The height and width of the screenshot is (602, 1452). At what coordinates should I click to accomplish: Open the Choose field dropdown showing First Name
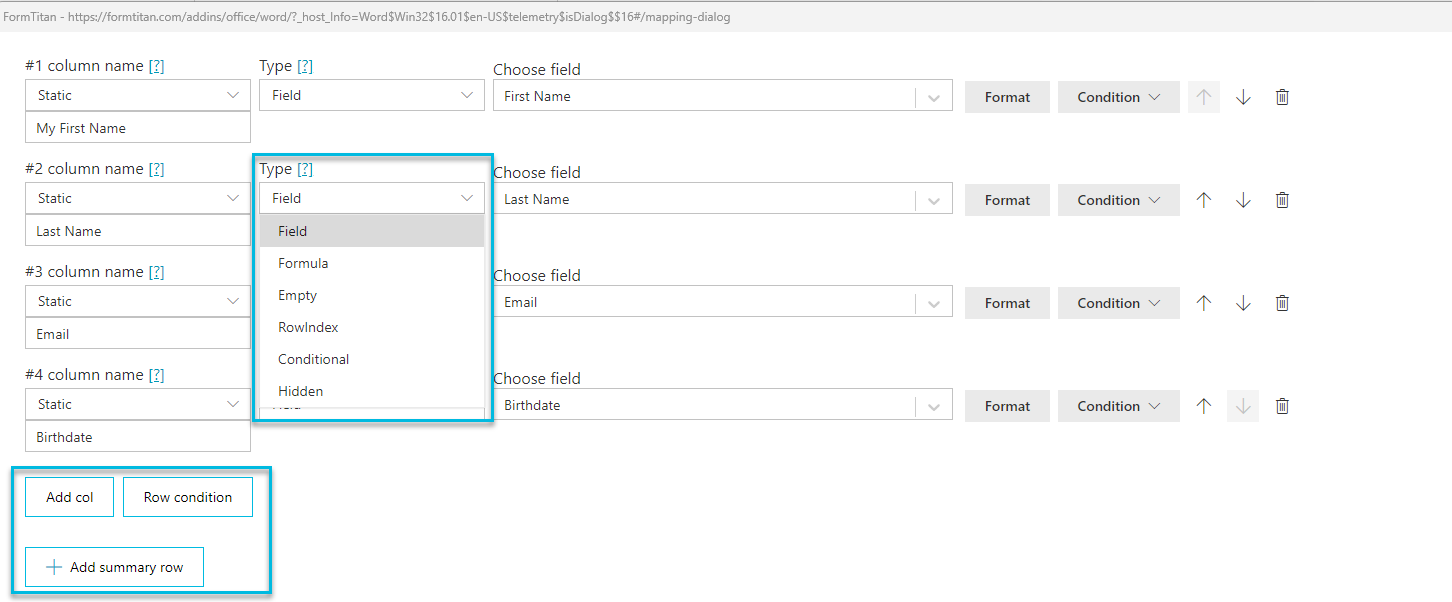933,96
